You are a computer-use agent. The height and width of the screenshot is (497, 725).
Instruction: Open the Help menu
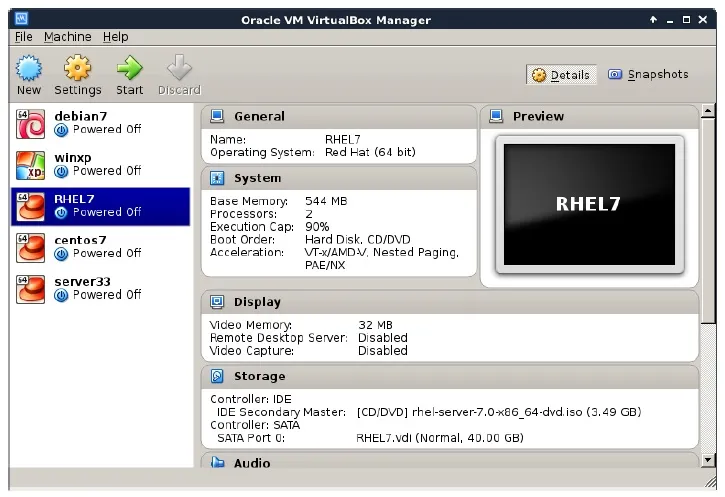pos(116,37)
